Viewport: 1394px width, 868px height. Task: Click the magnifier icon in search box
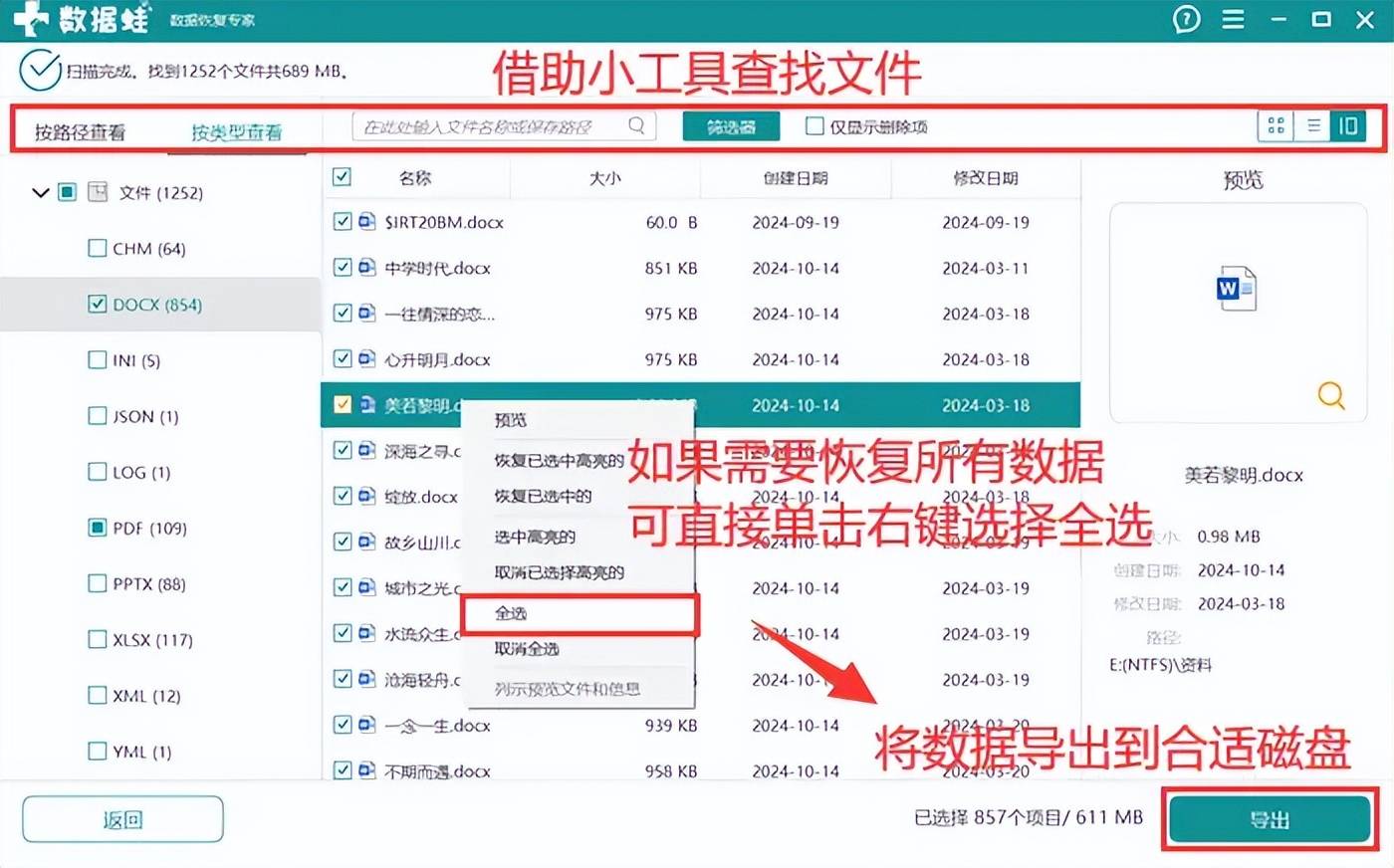click(636, 125)
